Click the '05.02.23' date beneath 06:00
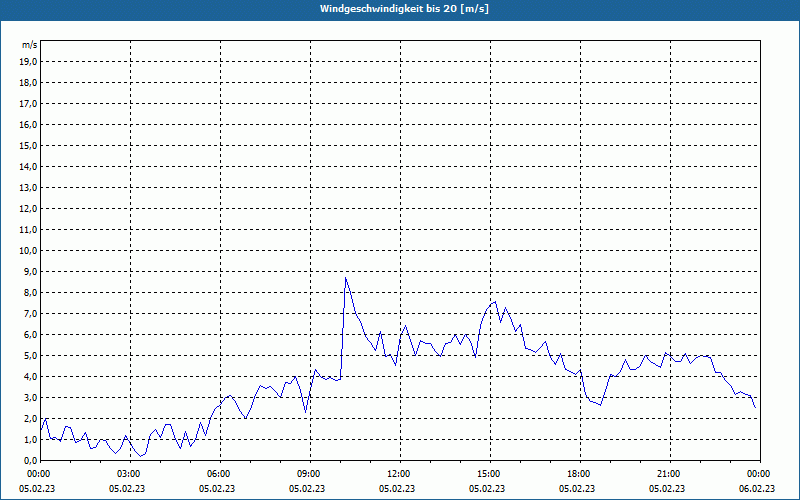800x500 pixels. pos(217,489)
